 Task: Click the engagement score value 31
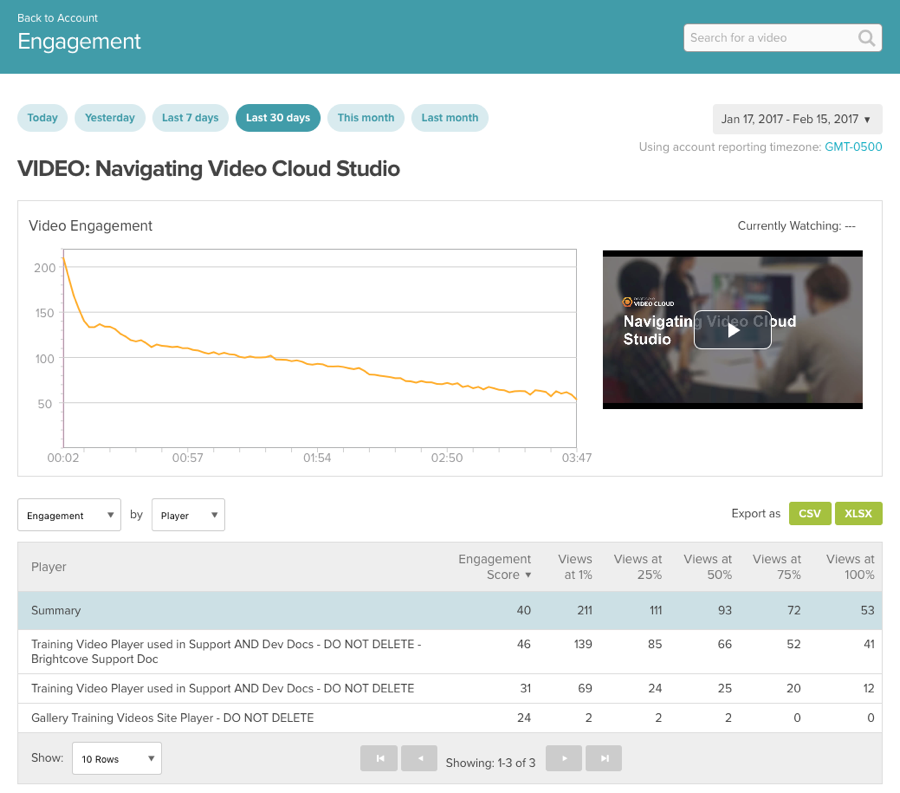[525, 689]
